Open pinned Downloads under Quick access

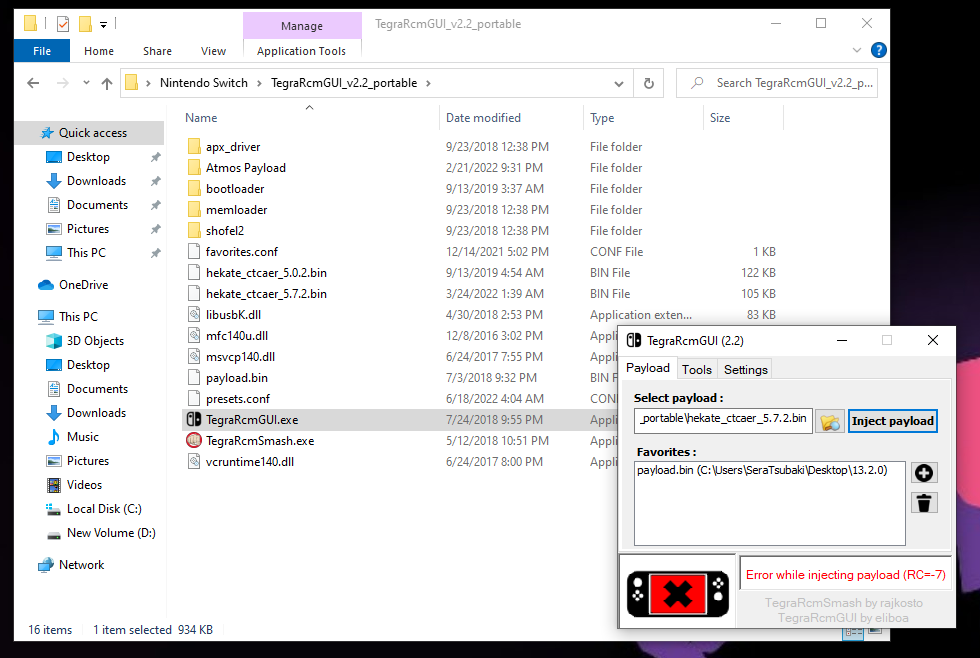[x=96, y=181]
